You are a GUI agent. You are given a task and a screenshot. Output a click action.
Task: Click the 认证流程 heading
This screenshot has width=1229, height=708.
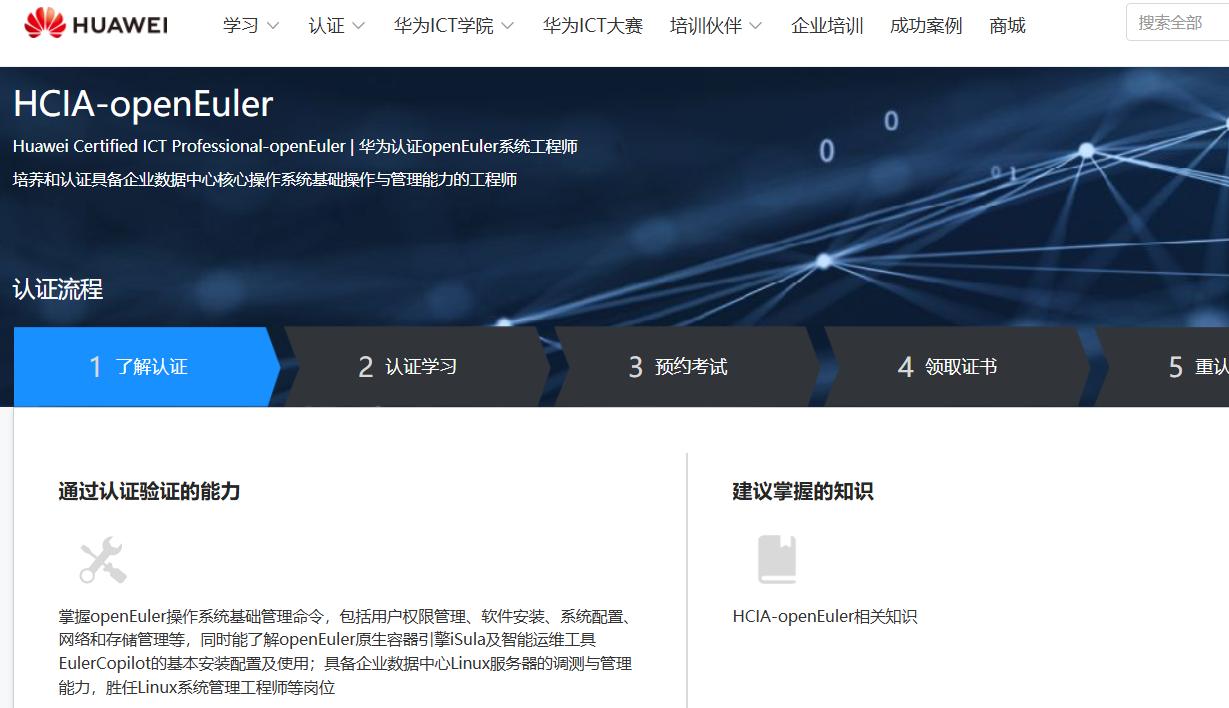(58, 290)
